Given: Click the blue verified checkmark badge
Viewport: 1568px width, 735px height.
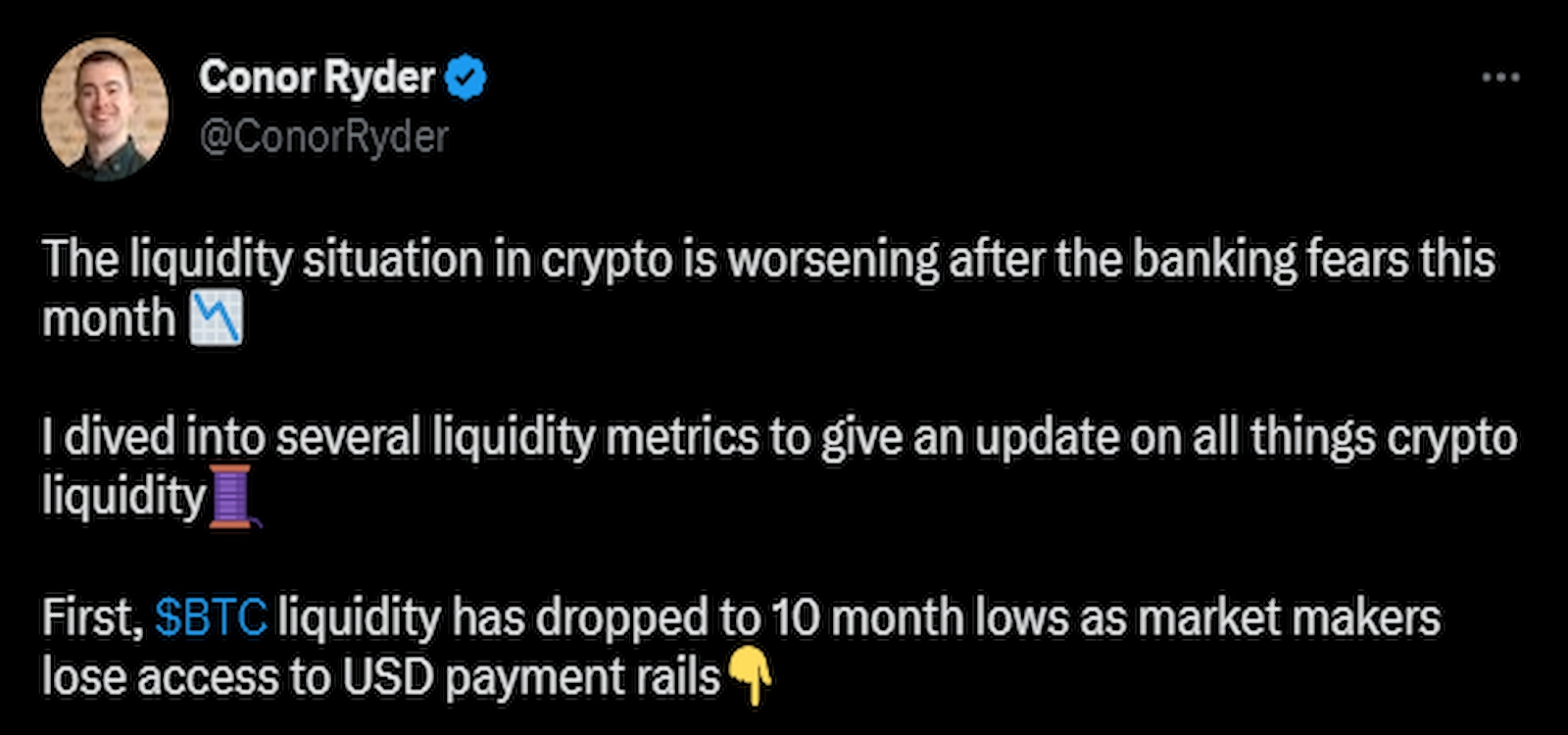Looking at the screenshot, I should pyautogui.click(x=466, y=78).
